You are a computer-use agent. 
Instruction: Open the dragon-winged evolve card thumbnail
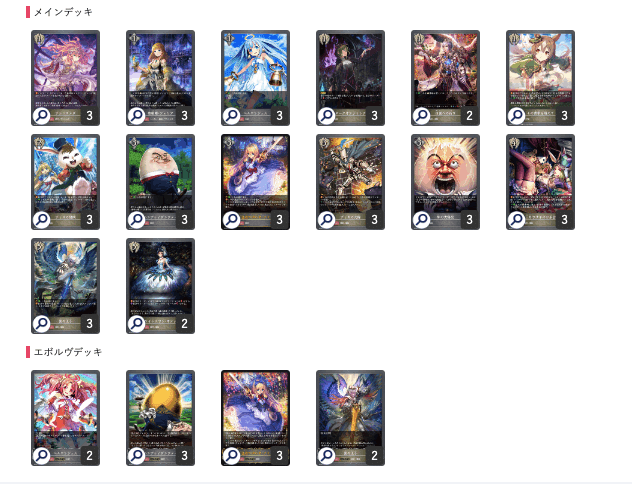350,418
